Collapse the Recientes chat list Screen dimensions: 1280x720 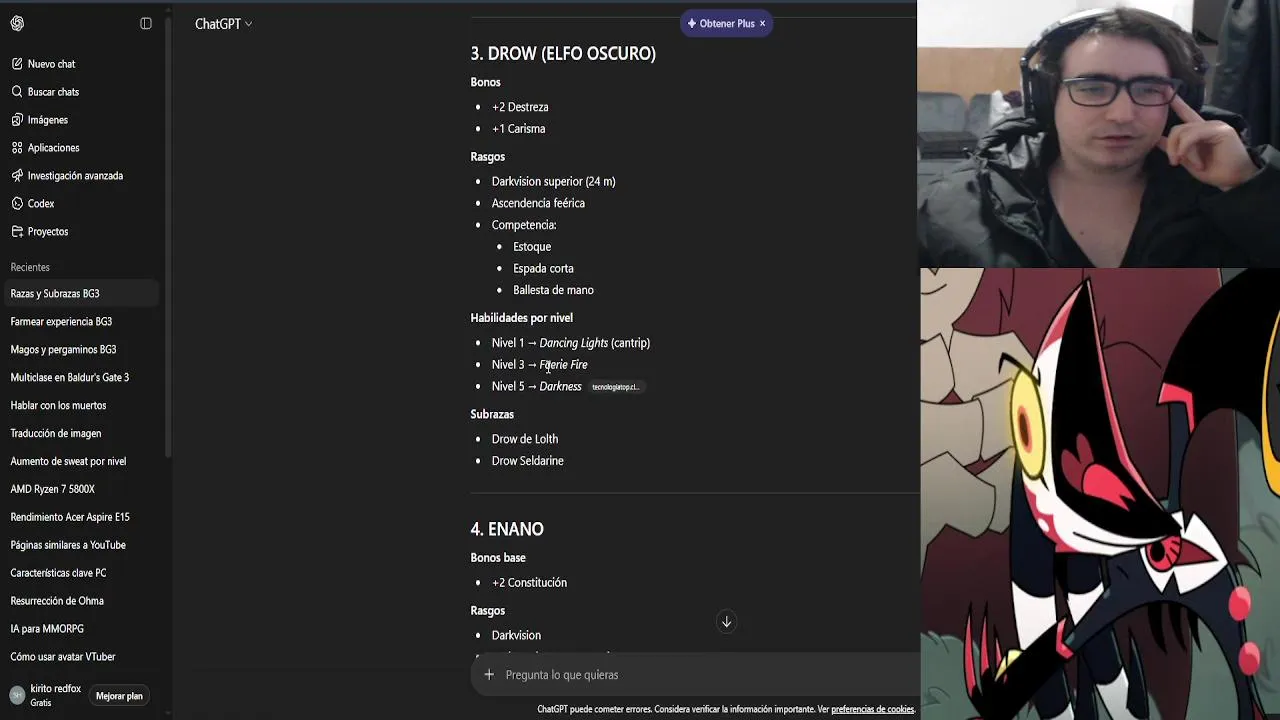point(30,268)
